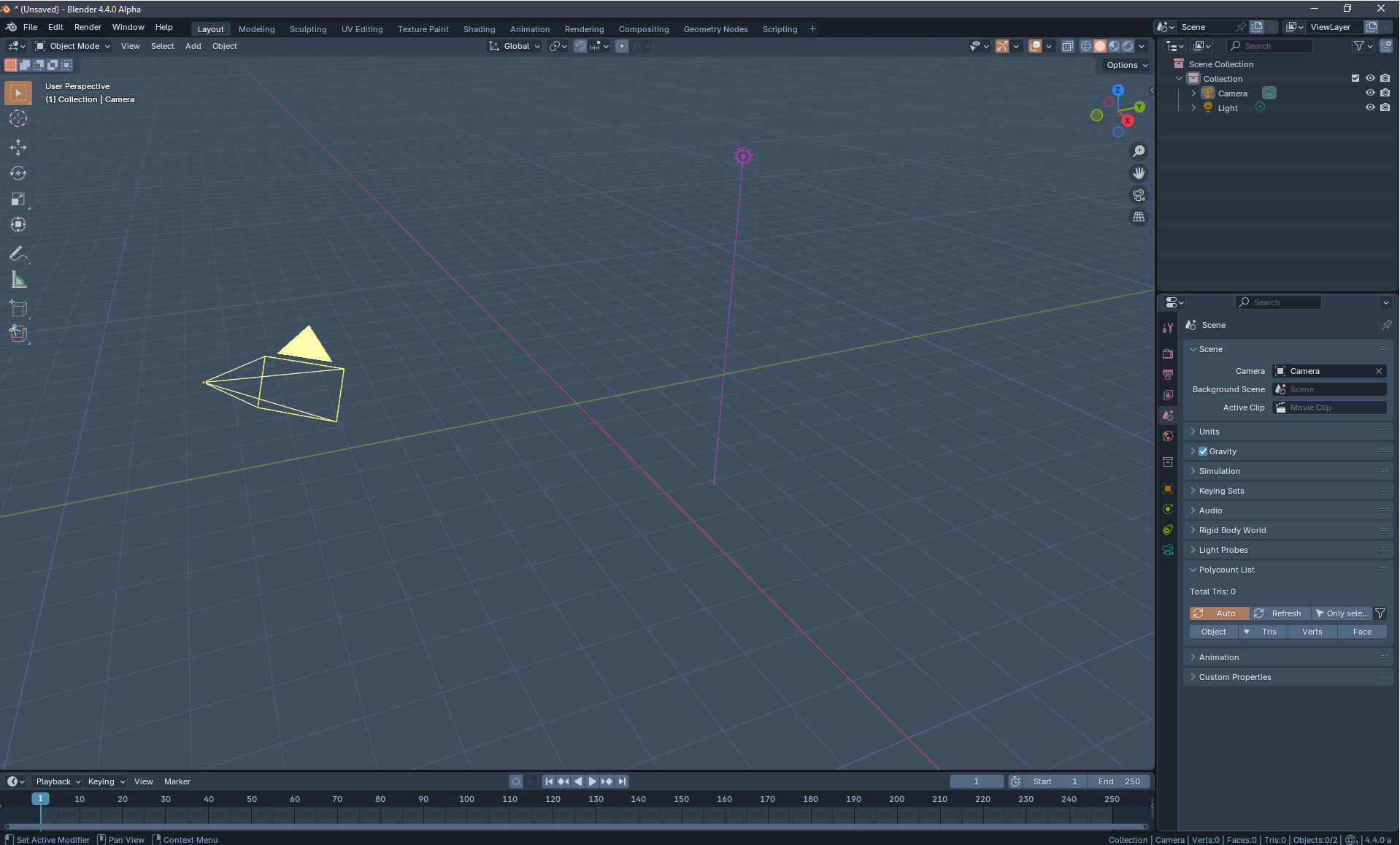Open the Render menu
Image resolution: width=1400 pixels, height=845 pixels.
pos(88,27)
